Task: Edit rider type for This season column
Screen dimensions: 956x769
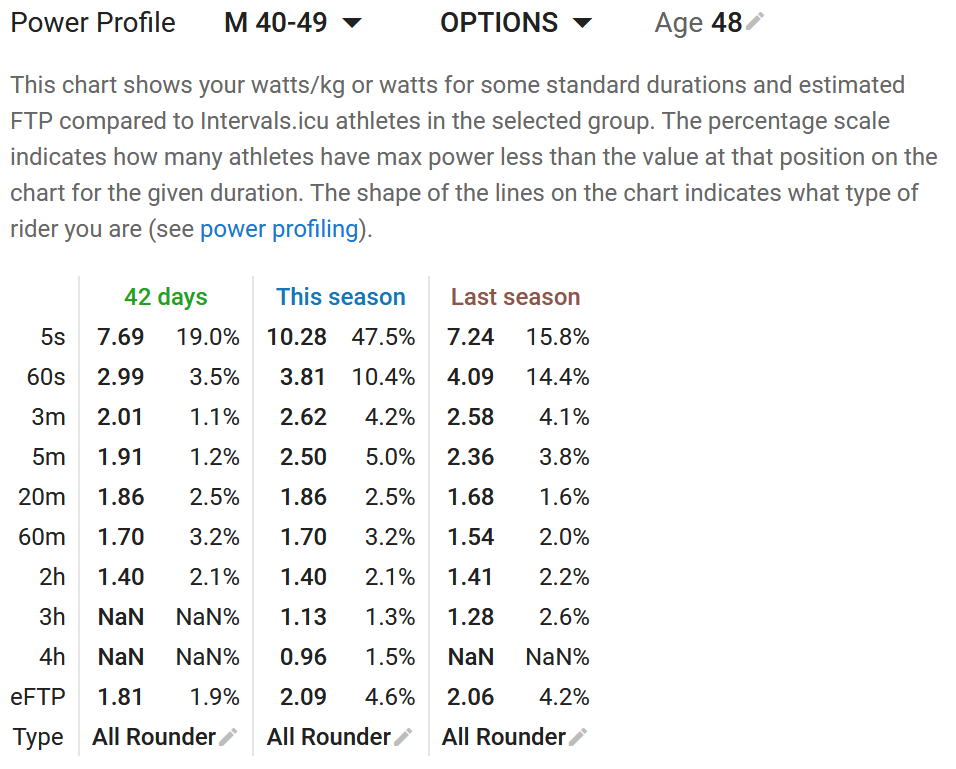Action: click(x=403, y=737)
